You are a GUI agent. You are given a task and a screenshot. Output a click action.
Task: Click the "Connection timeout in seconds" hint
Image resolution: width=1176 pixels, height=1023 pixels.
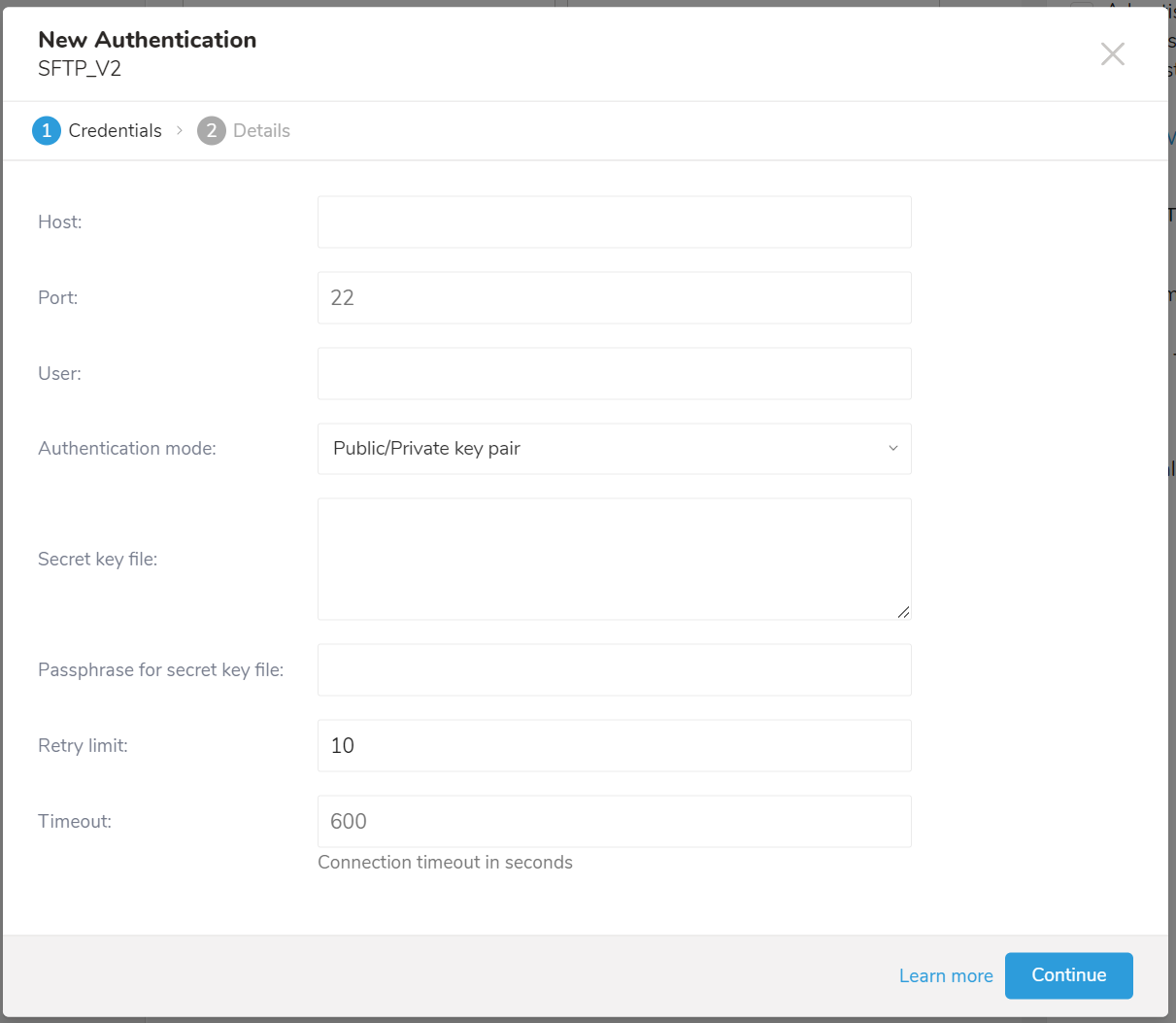(x=445, y=862)
